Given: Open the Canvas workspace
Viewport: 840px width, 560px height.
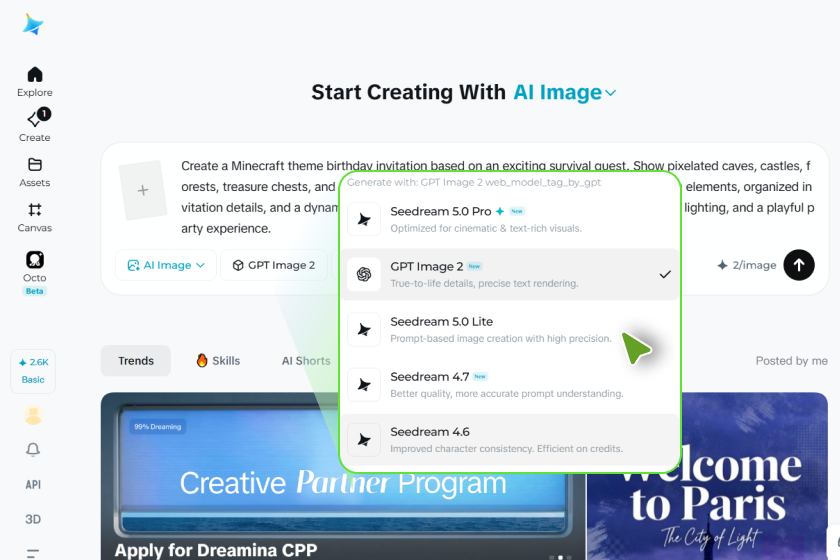Looking at the screenshot, I should [x=35, y=216].
